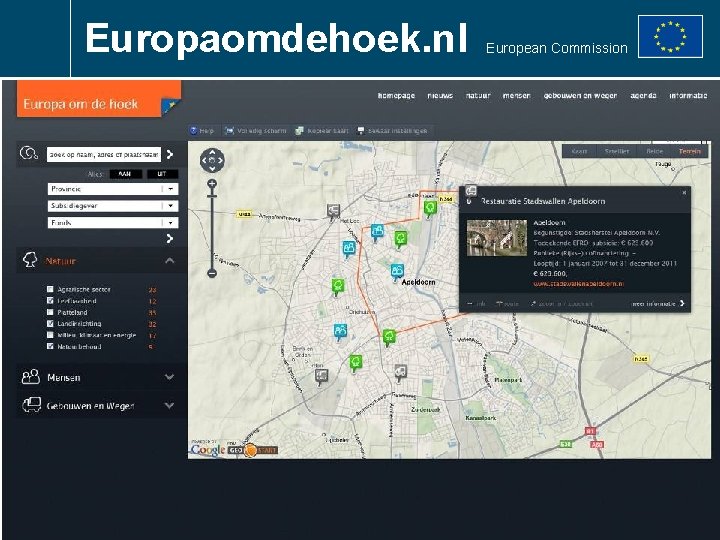Uncheck the Natuurbehoud checkbox
720x540 pixels.
click(50, 346)
